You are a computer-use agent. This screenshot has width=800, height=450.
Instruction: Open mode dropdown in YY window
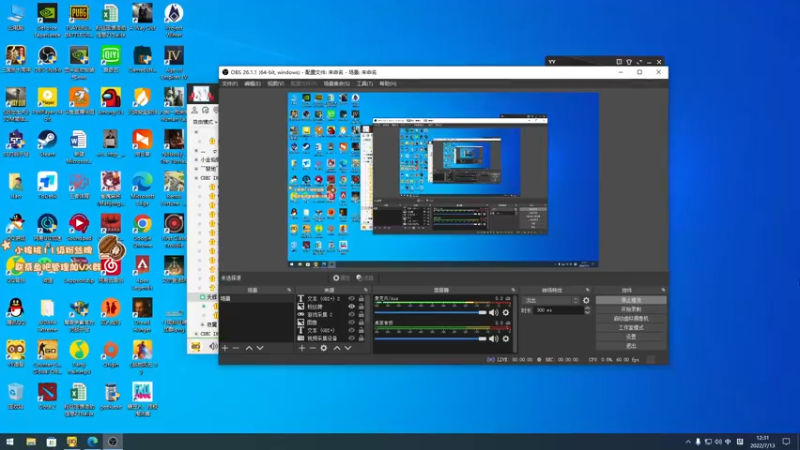(205, 122)
